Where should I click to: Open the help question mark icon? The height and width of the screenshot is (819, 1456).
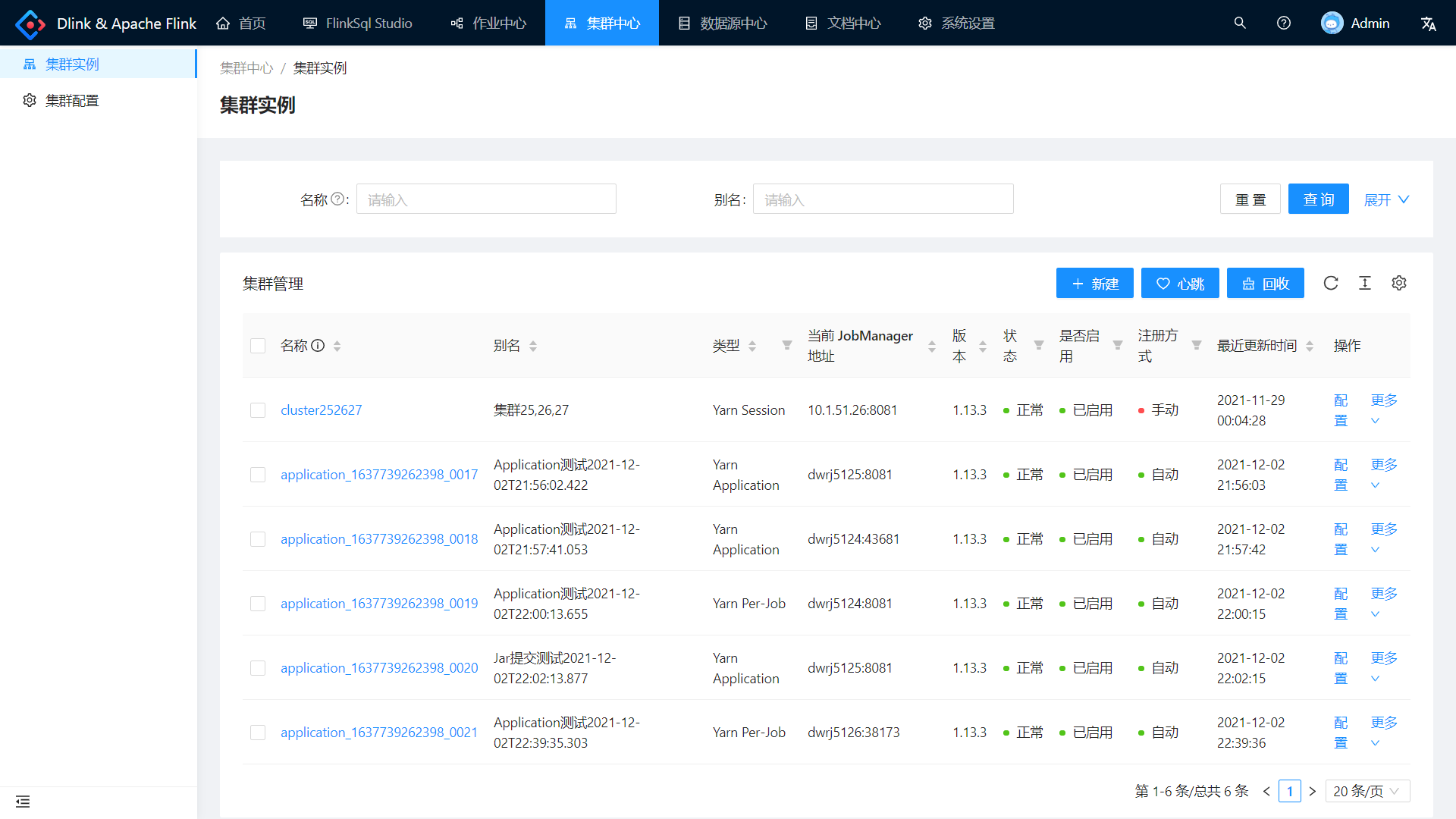pyautogui.click(x=1284, y=23)
